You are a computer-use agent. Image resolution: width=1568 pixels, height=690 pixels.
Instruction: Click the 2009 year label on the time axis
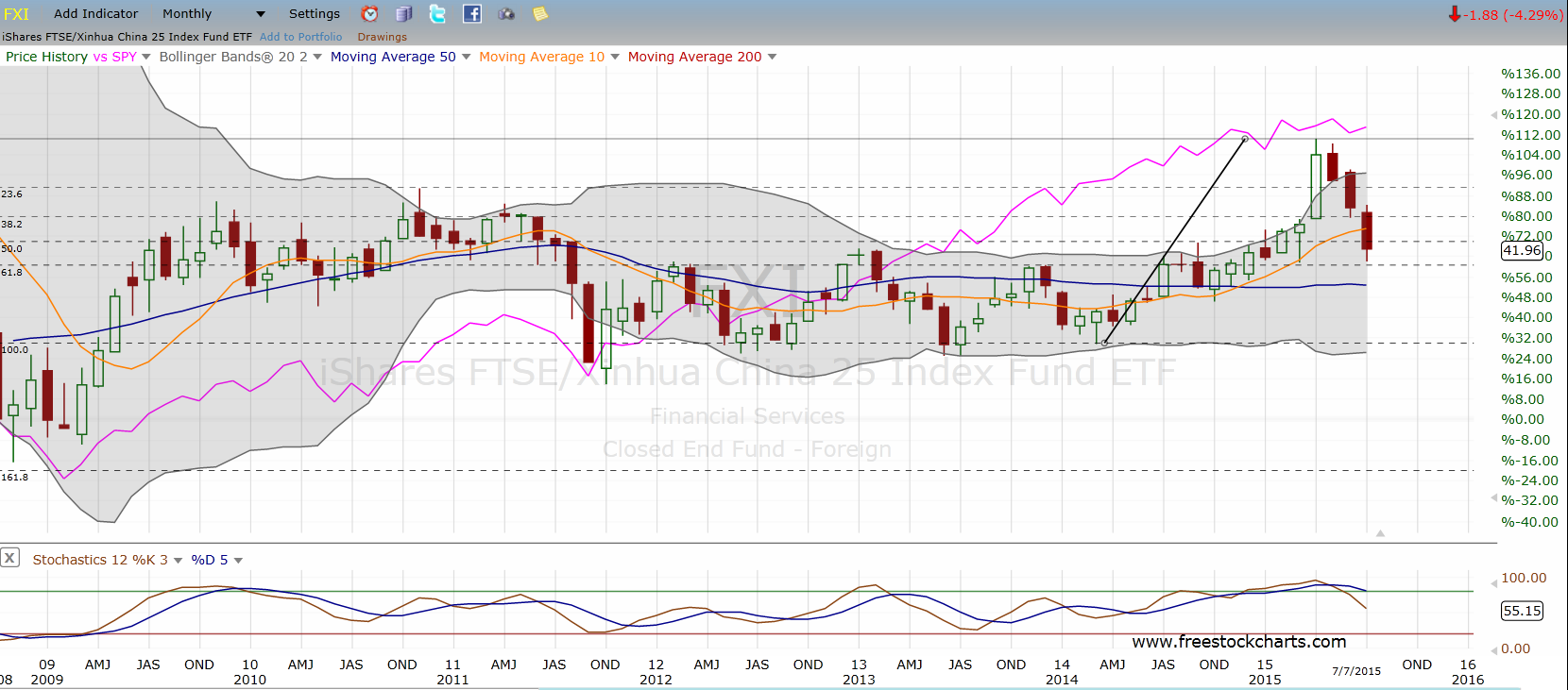47,680
